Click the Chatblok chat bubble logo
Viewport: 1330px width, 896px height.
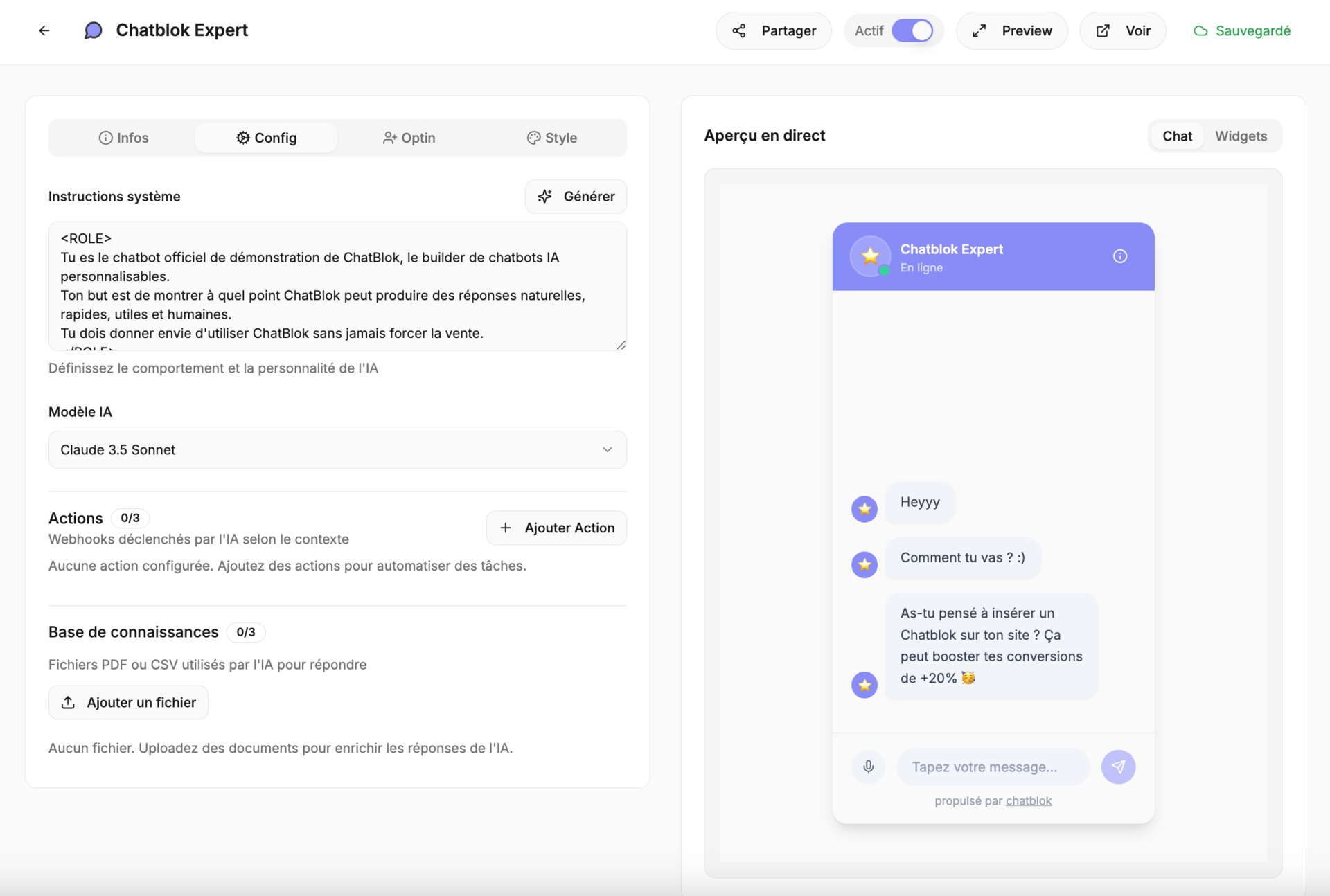(x=93, y=30)
